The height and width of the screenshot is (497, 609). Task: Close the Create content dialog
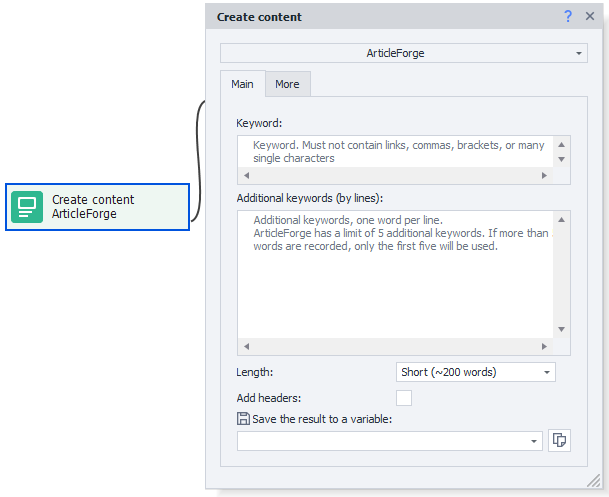pos(589,16)
